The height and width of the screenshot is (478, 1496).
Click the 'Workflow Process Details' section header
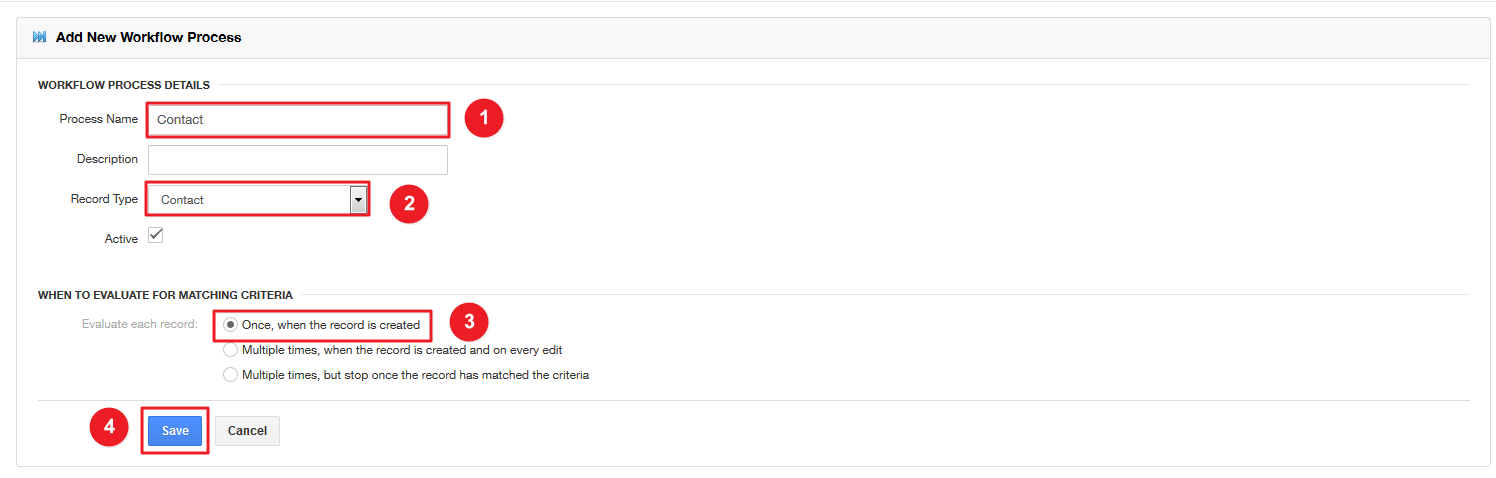click(124, 85)
